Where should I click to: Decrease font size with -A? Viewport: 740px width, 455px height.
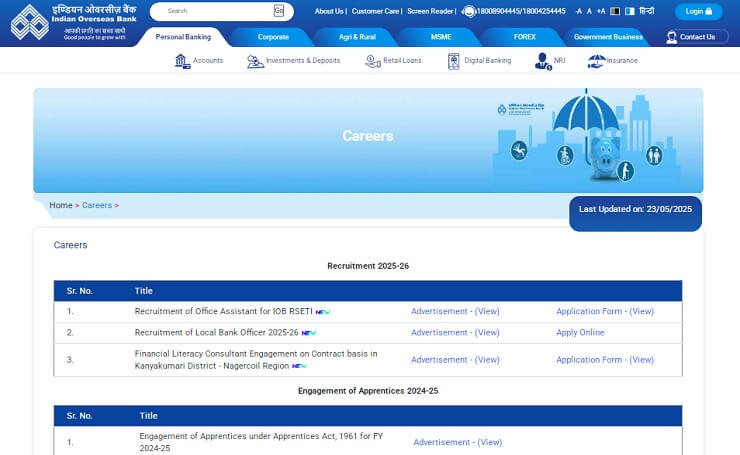(579, 11)
